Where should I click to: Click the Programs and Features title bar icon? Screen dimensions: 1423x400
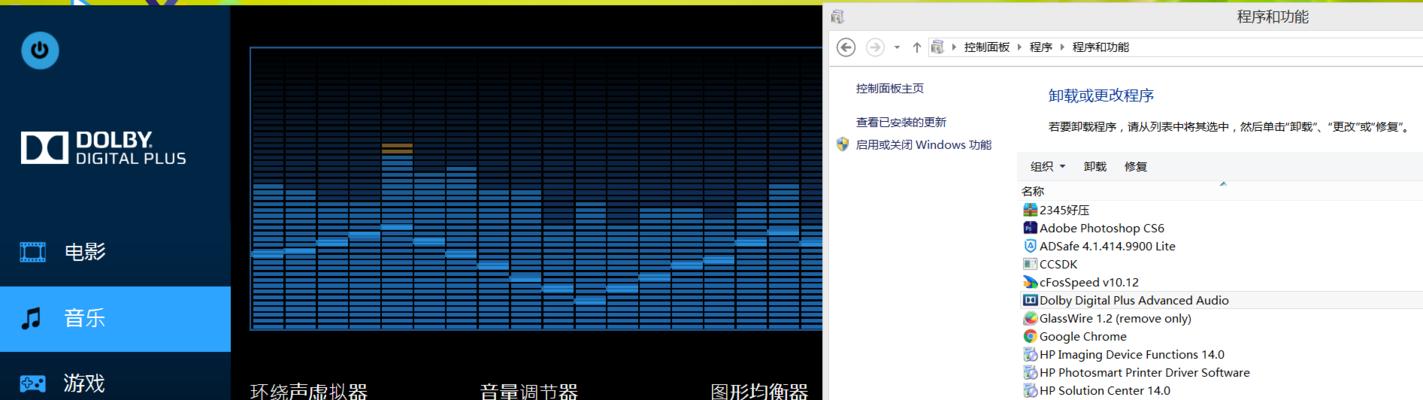point(837,17)
